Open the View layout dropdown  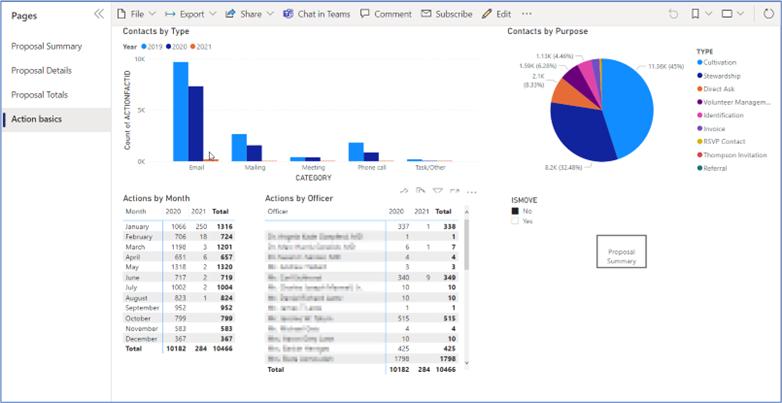733,14
